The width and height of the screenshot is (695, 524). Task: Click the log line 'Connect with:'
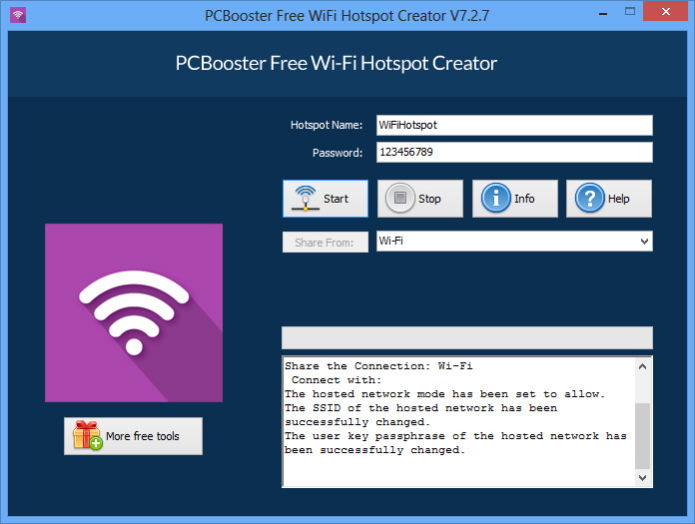[x=336, y=380]
